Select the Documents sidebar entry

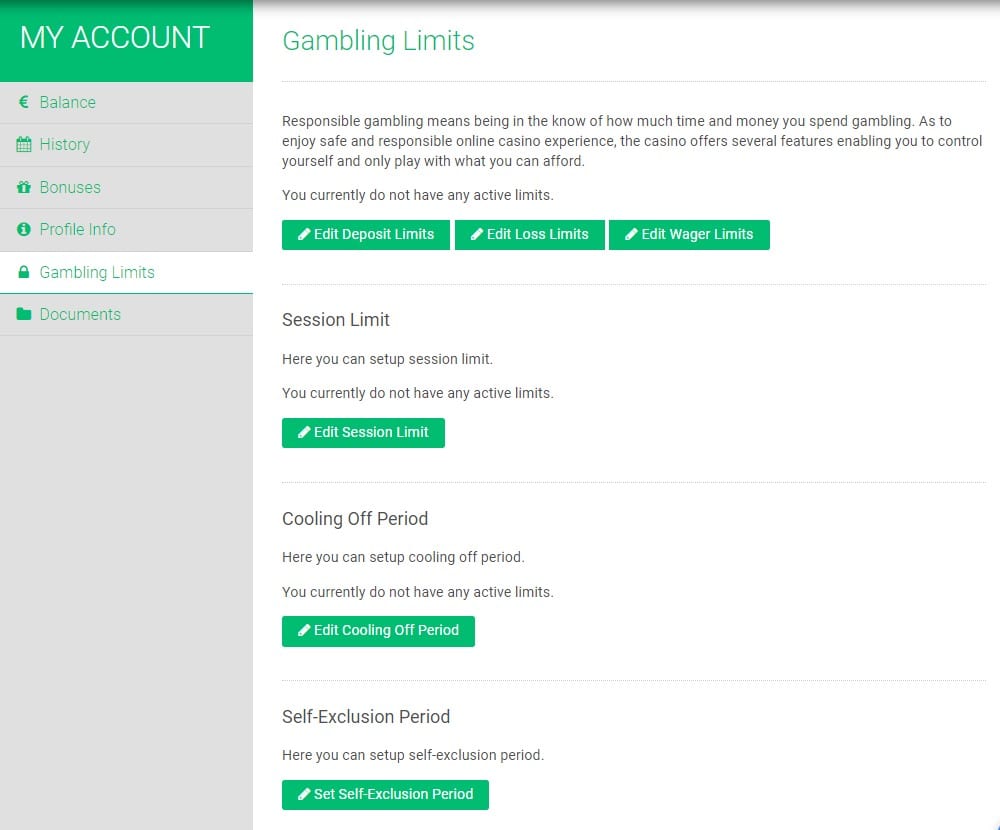click(80, 315)
